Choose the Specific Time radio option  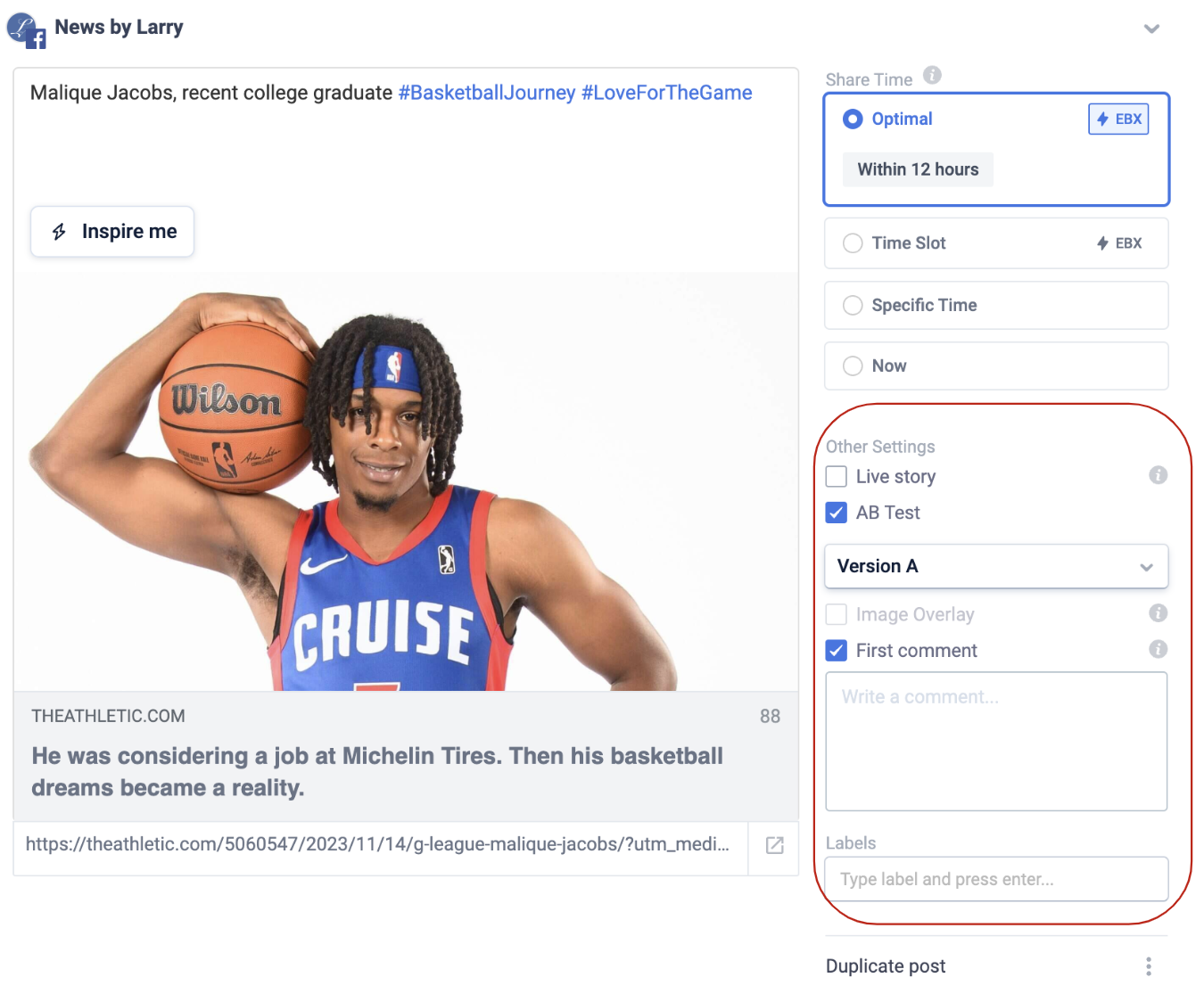coord(853,306)
